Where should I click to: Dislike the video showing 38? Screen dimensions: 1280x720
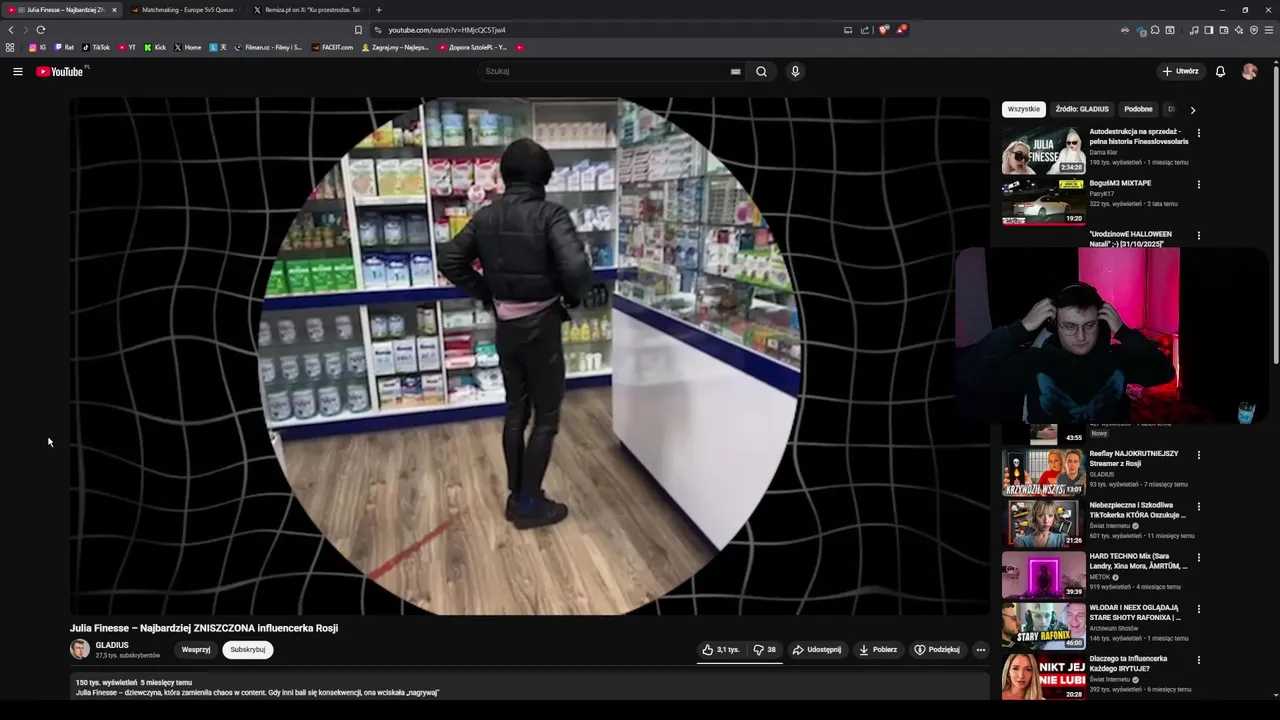point(765,649)
